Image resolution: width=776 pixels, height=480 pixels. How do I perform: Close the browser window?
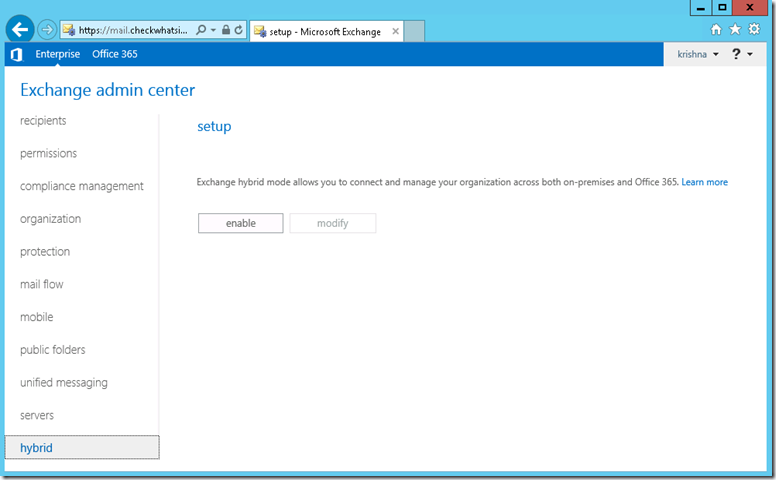[x=750, y=7]
